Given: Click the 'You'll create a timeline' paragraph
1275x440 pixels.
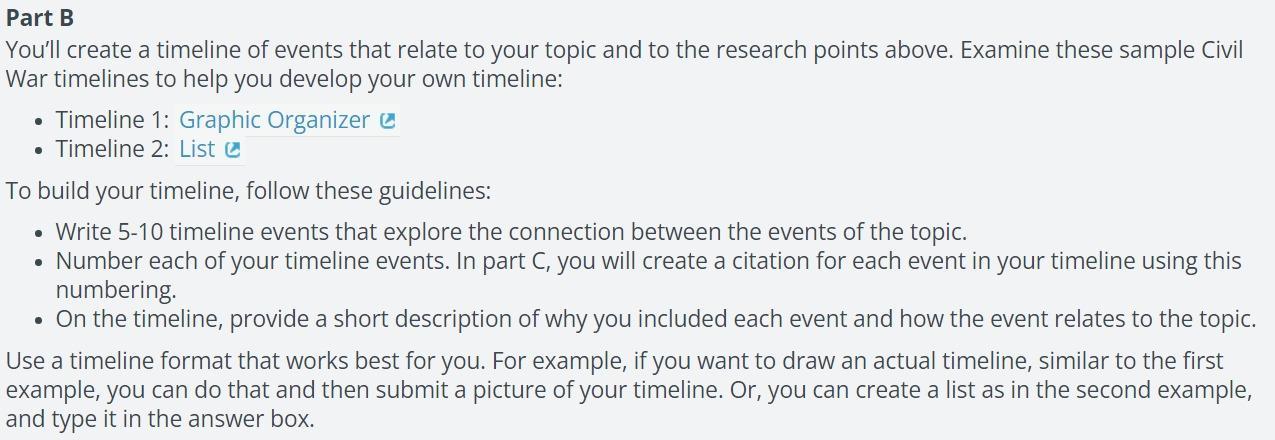Looking at the screenshot, I should point(624,64).
